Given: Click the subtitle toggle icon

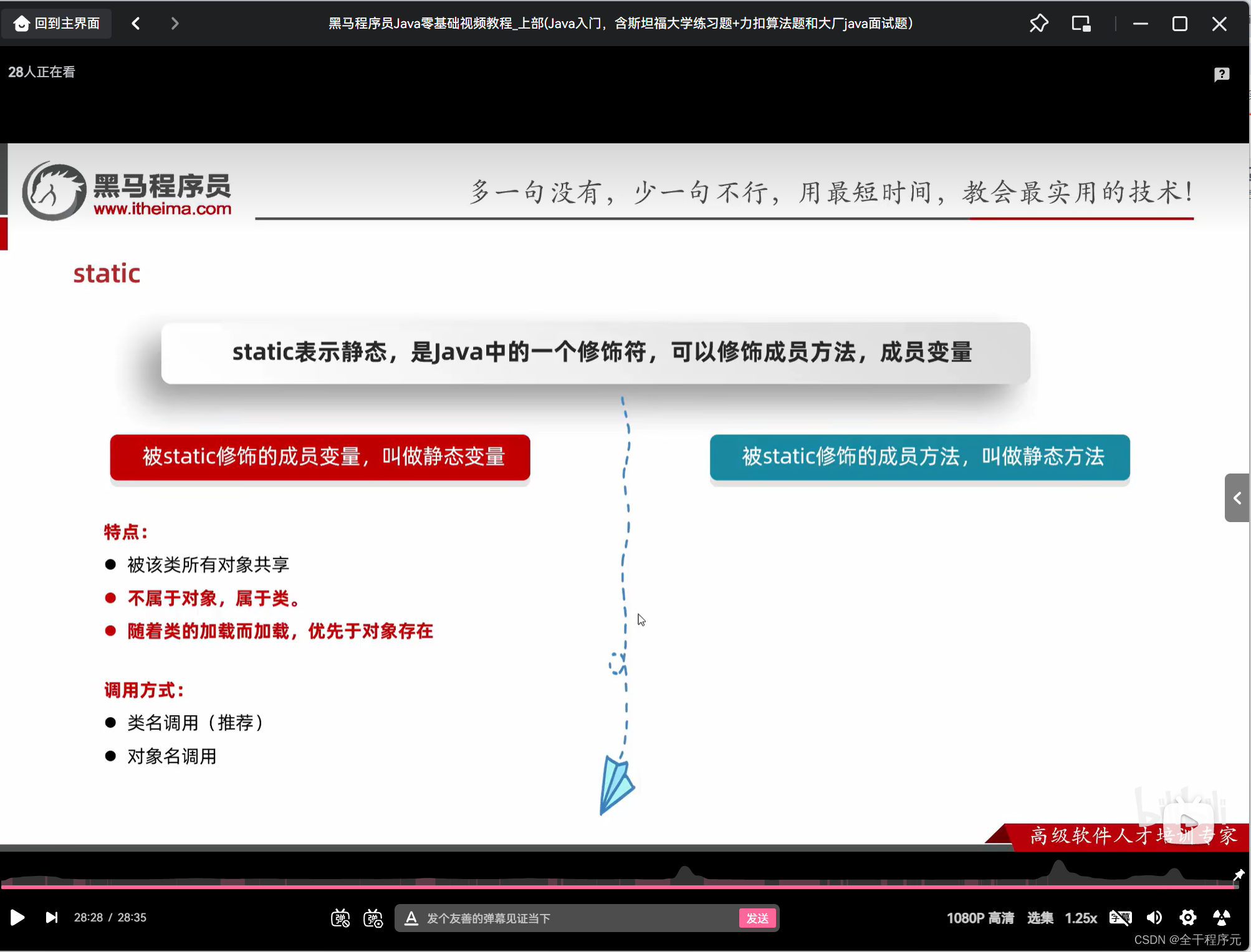Looking at the screenshot, I should [1120, 917].
